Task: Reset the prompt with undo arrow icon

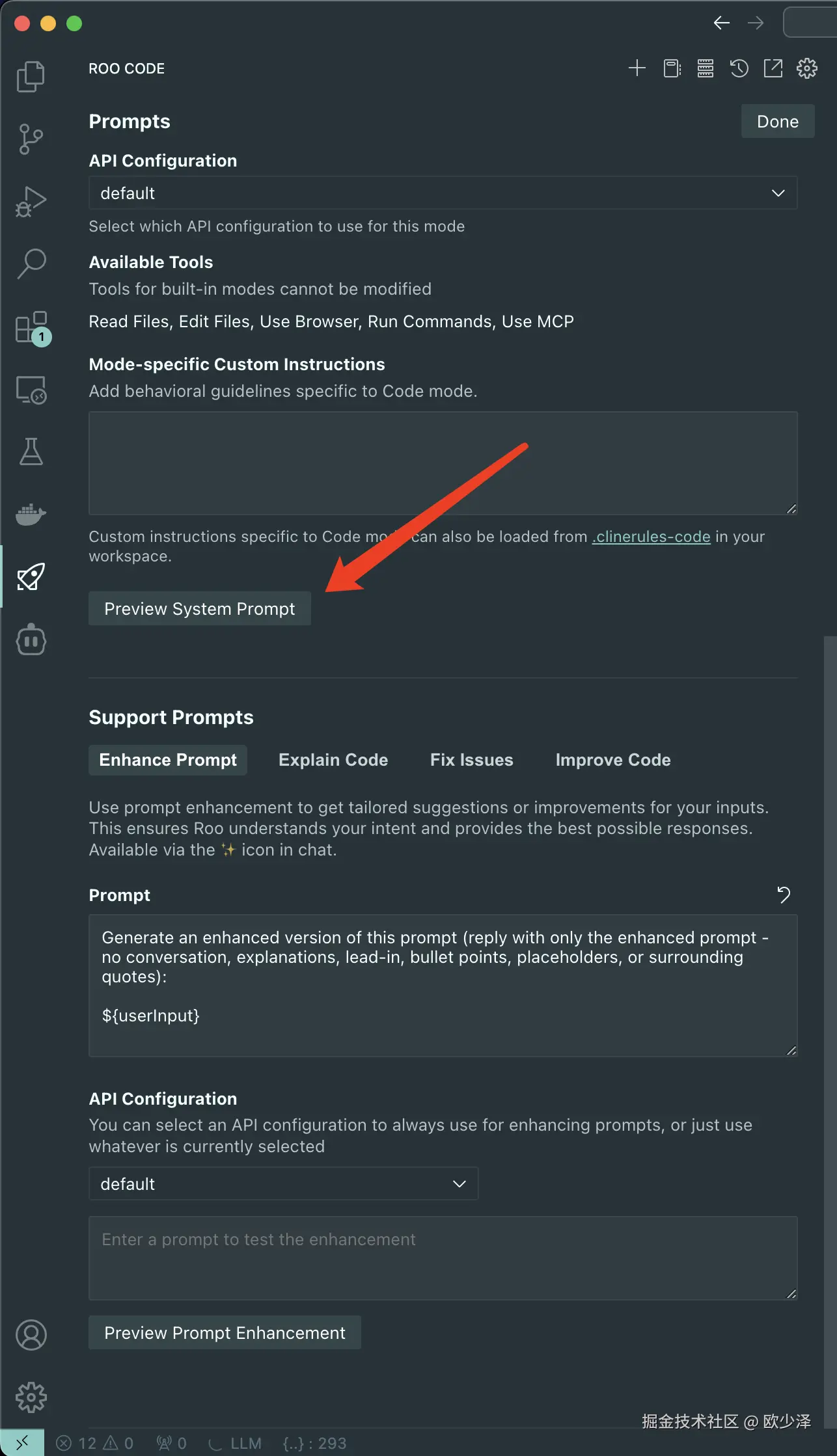Action: coord(784,895)
